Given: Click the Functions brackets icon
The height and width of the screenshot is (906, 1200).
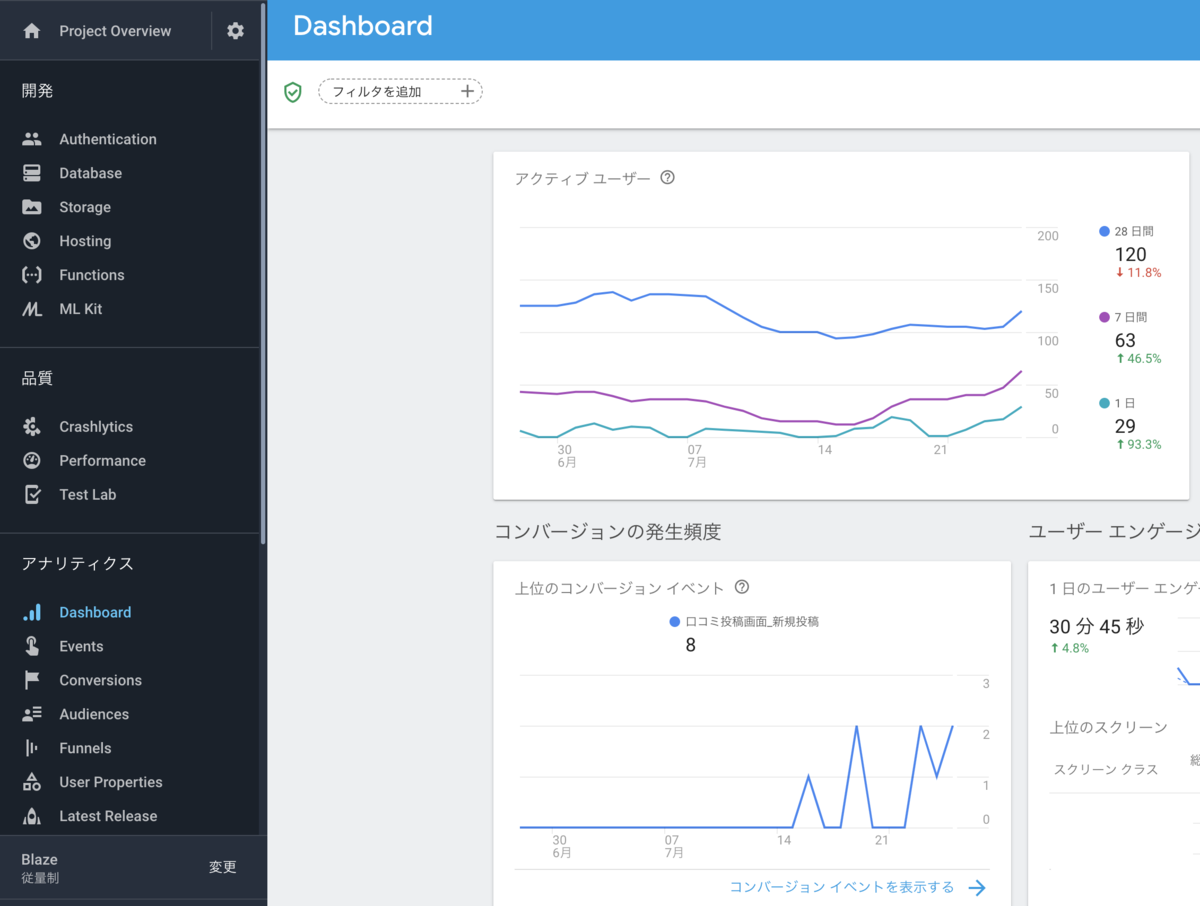Looking at the screenshot, I should click(x=32, y=275).
